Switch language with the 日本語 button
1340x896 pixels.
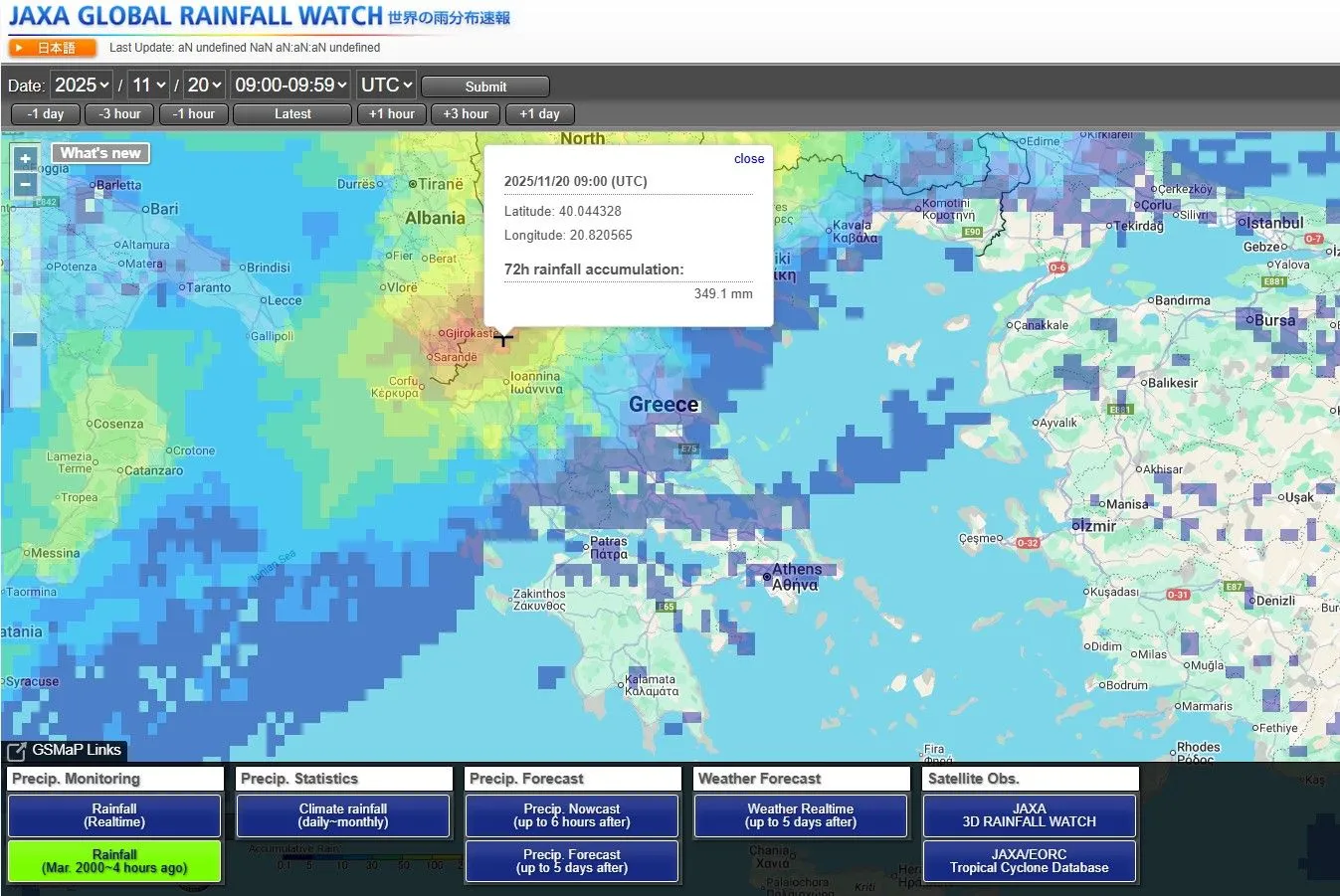[x=54, y=48]
